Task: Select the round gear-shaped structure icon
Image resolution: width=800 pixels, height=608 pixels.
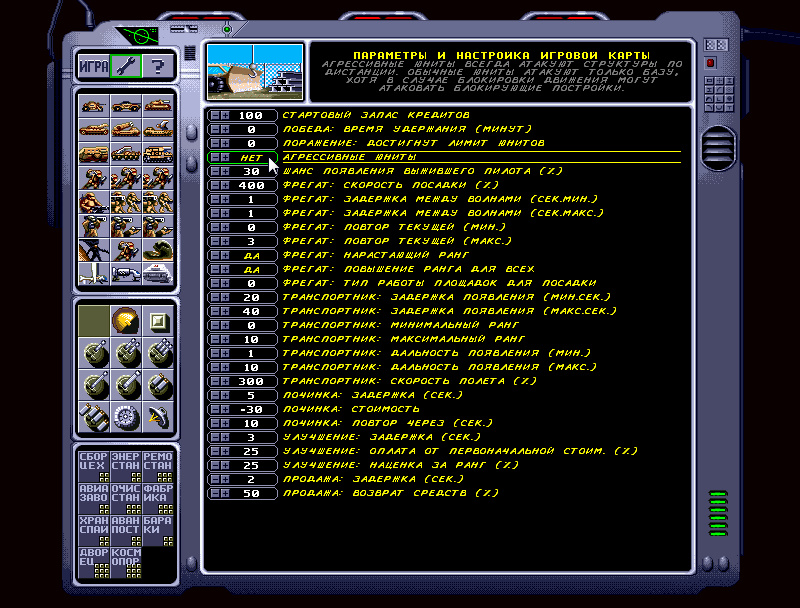Action: coord(126,417)
